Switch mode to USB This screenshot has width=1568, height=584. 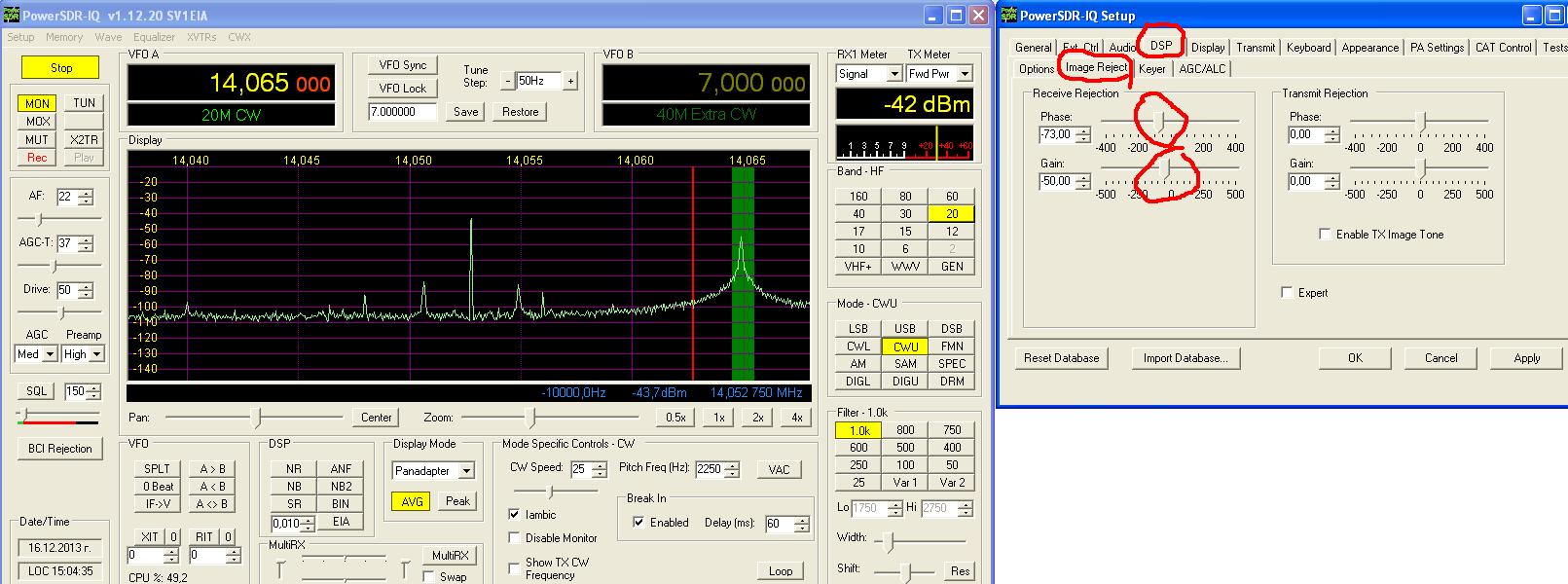click(904, 329)
